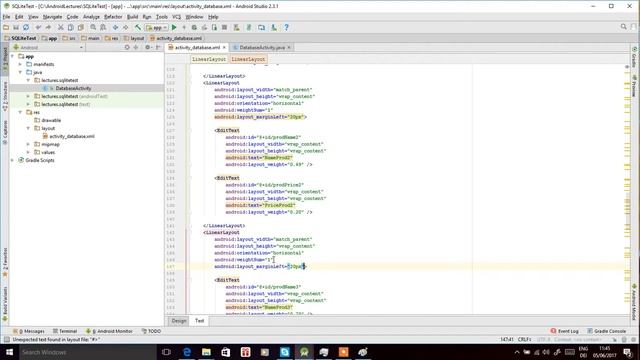The image size is (640, 360).
Task: Open the Refactor menu
Action: point(113,17)
